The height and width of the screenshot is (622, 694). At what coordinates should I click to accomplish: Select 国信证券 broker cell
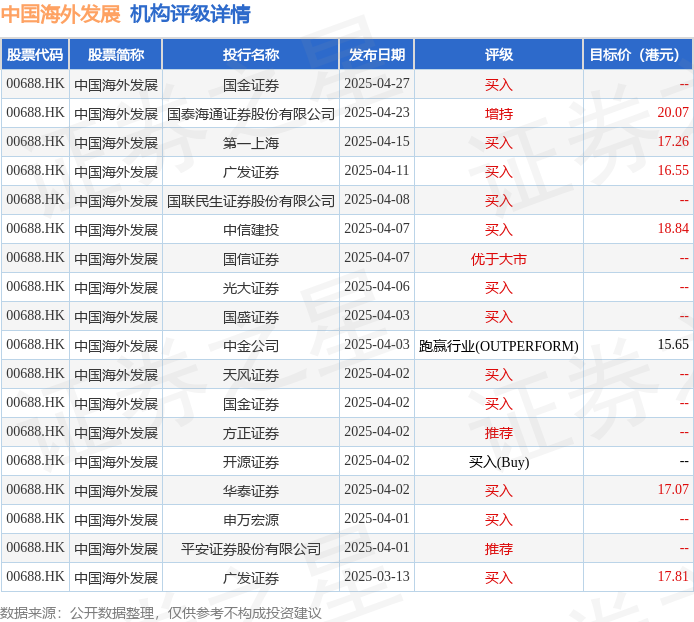(x=251, y=259)
